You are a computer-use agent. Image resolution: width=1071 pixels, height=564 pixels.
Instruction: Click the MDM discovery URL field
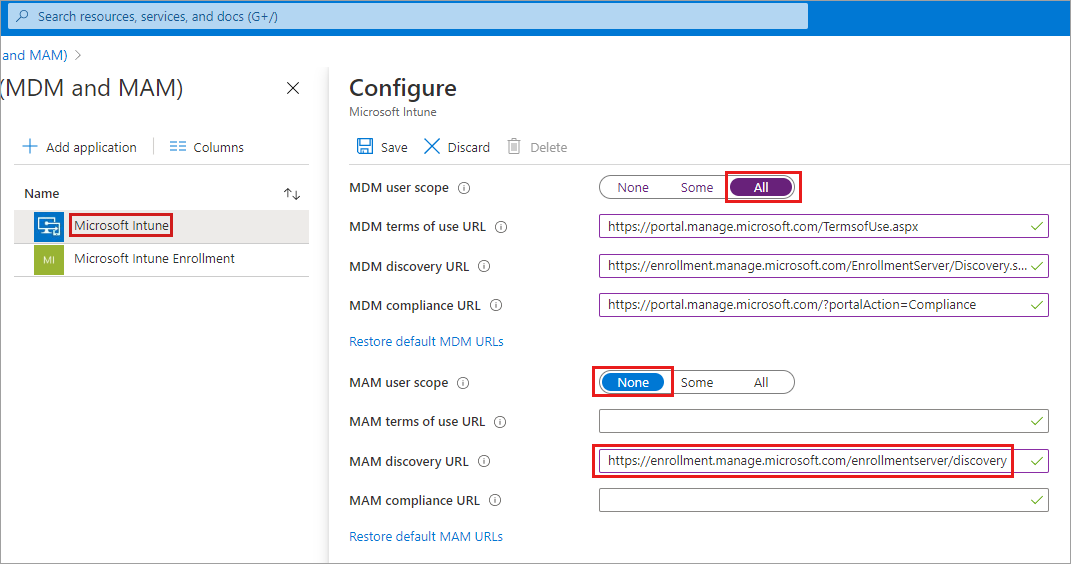(x=824, y=266)
